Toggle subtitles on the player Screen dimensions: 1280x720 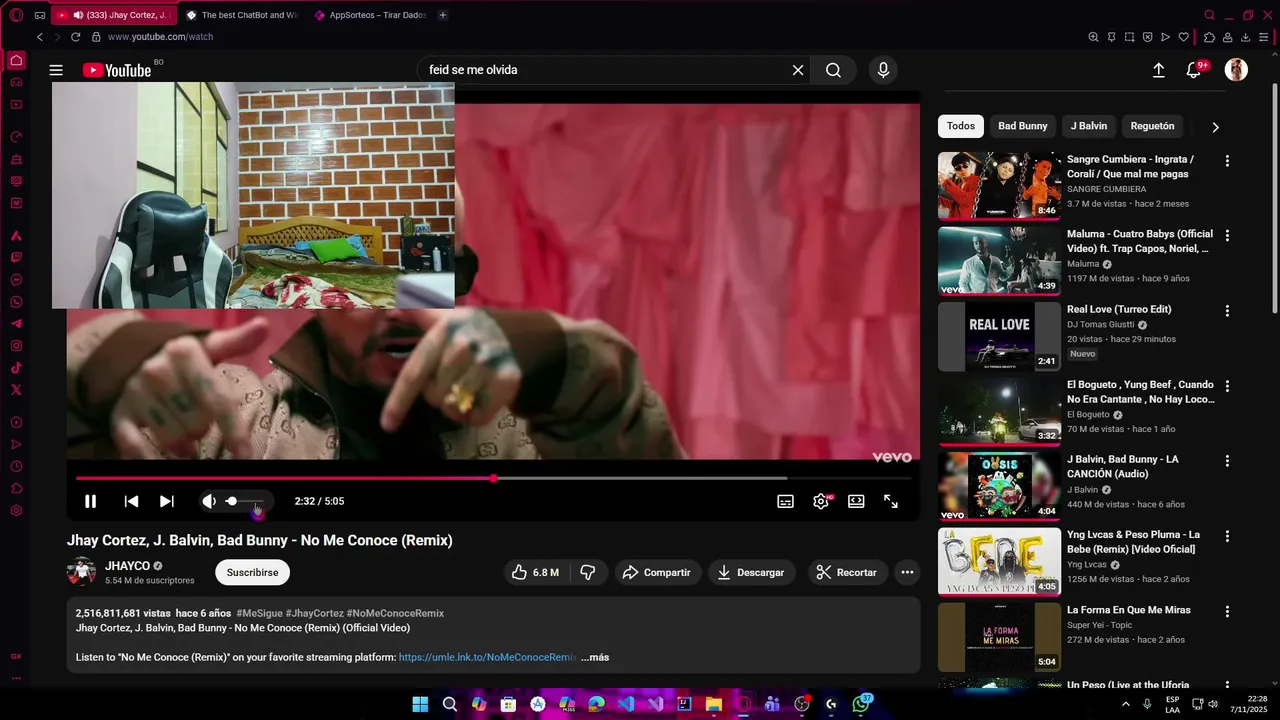click(x=786, y=501)
